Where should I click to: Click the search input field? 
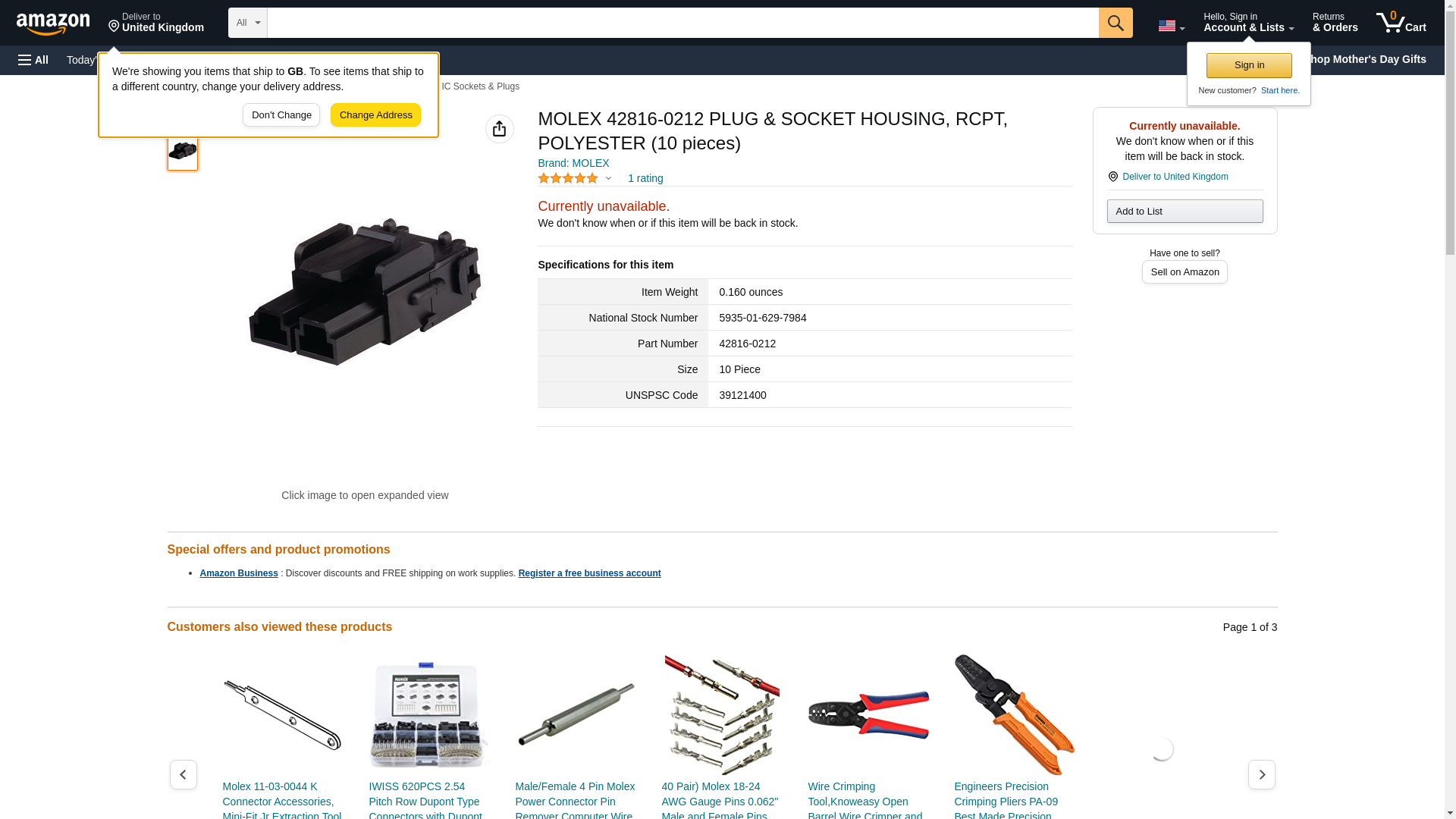[x=682, y=23]
